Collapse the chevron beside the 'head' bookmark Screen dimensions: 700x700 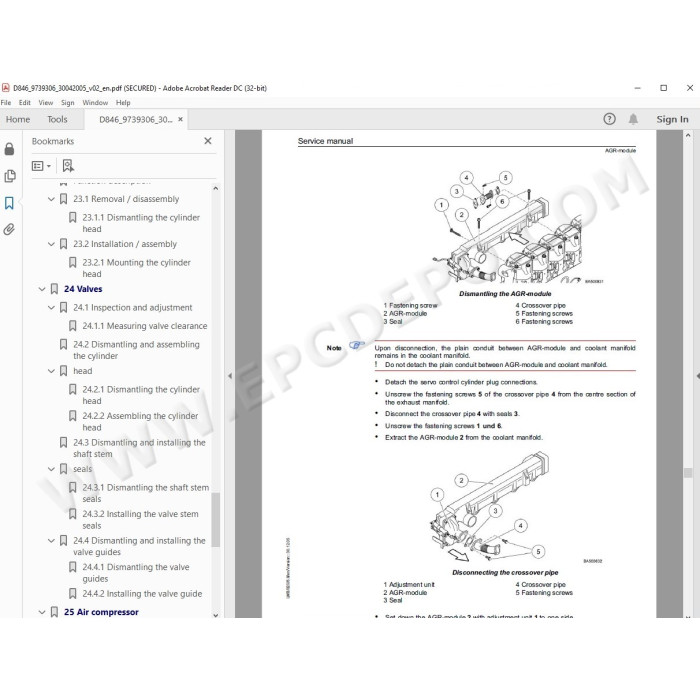pos(51,371)
